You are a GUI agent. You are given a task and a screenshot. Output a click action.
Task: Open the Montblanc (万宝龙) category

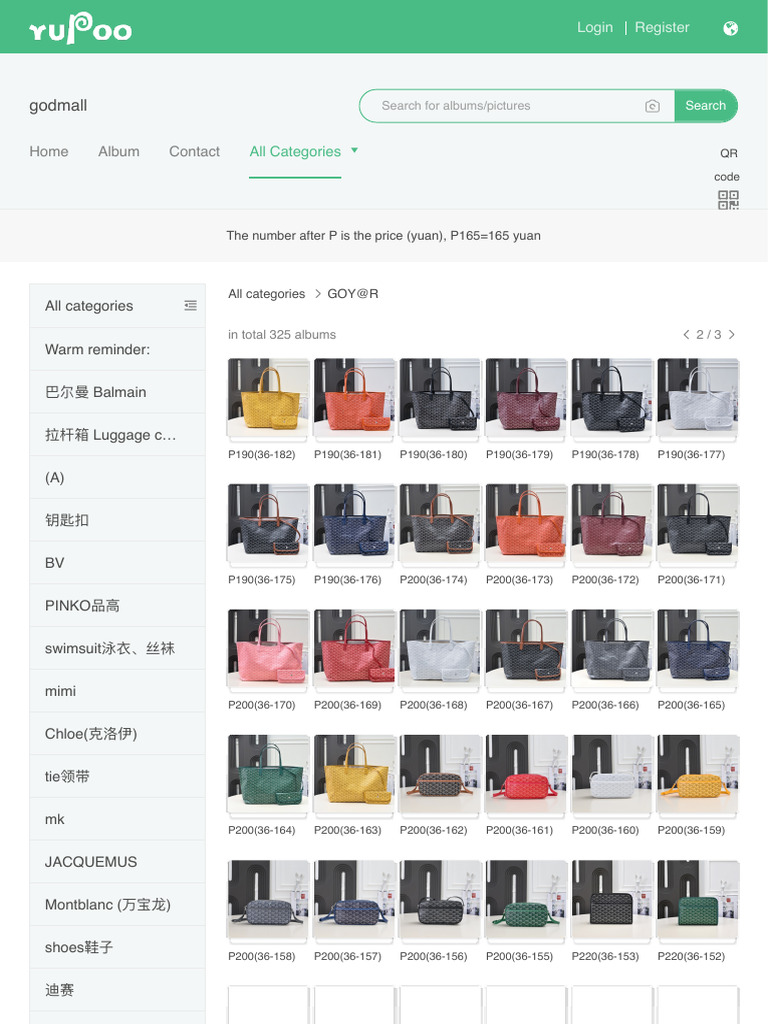(x=118, y=904)
